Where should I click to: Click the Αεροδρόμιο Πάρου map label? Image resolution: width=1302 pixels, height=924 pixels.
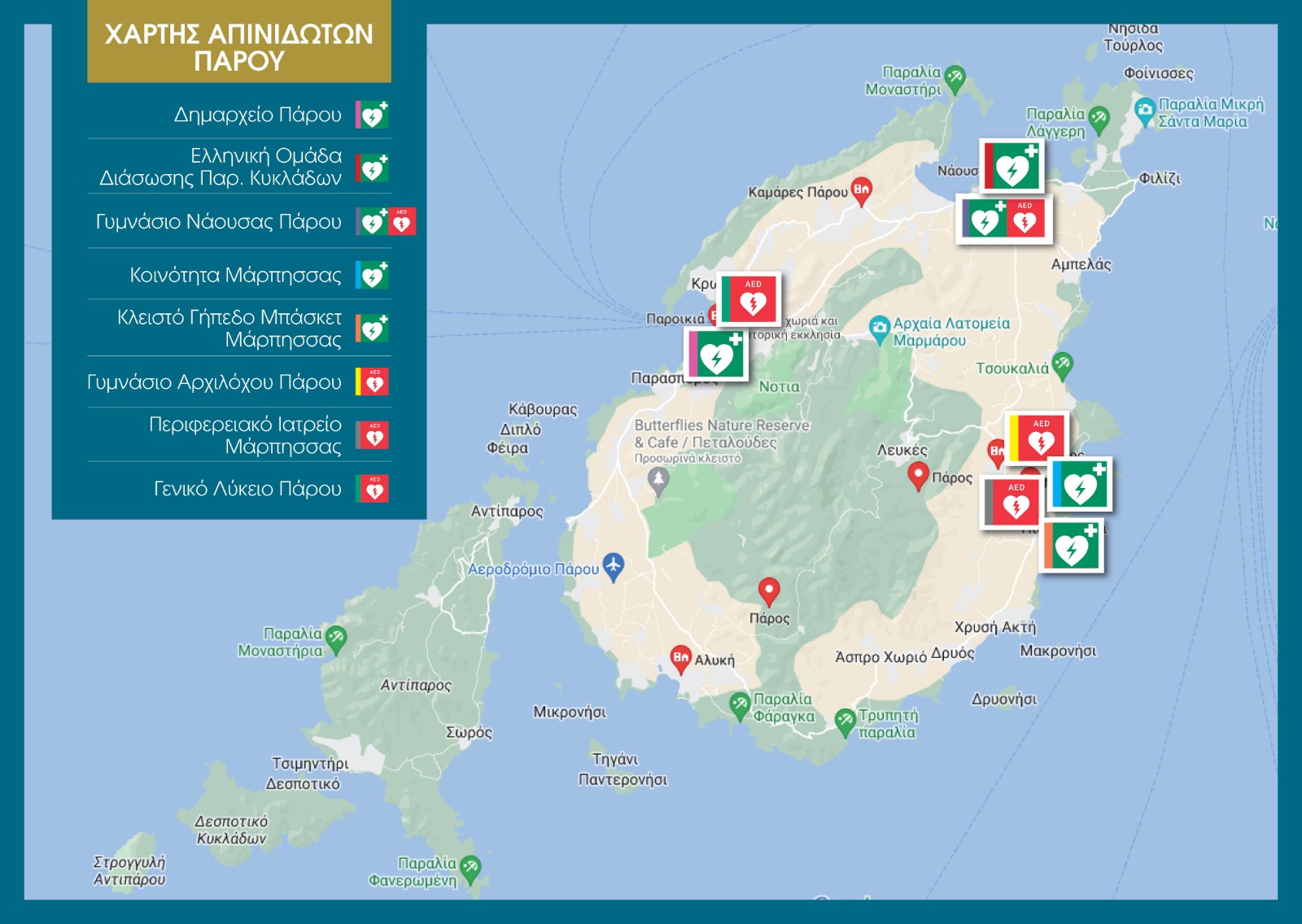click(533, 569)
